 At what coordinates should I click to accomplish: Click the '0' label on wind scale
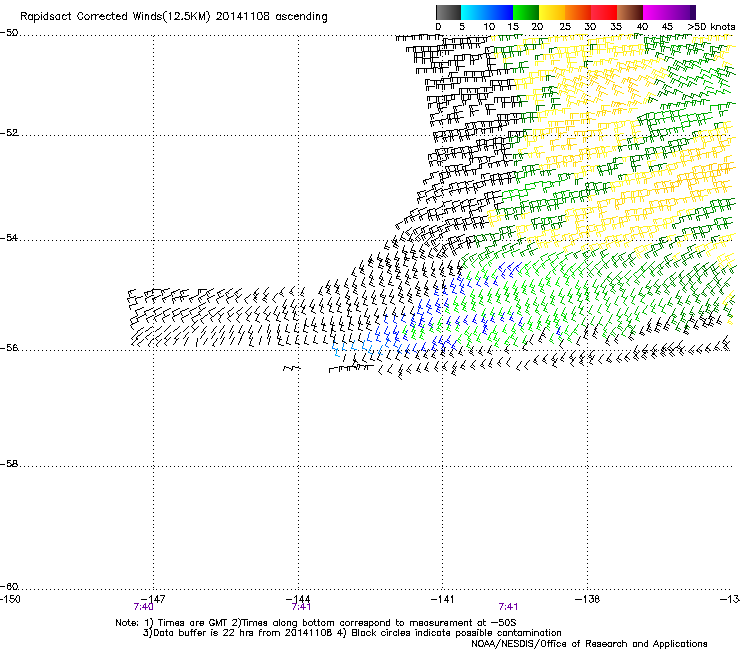(x=438, y=27)
